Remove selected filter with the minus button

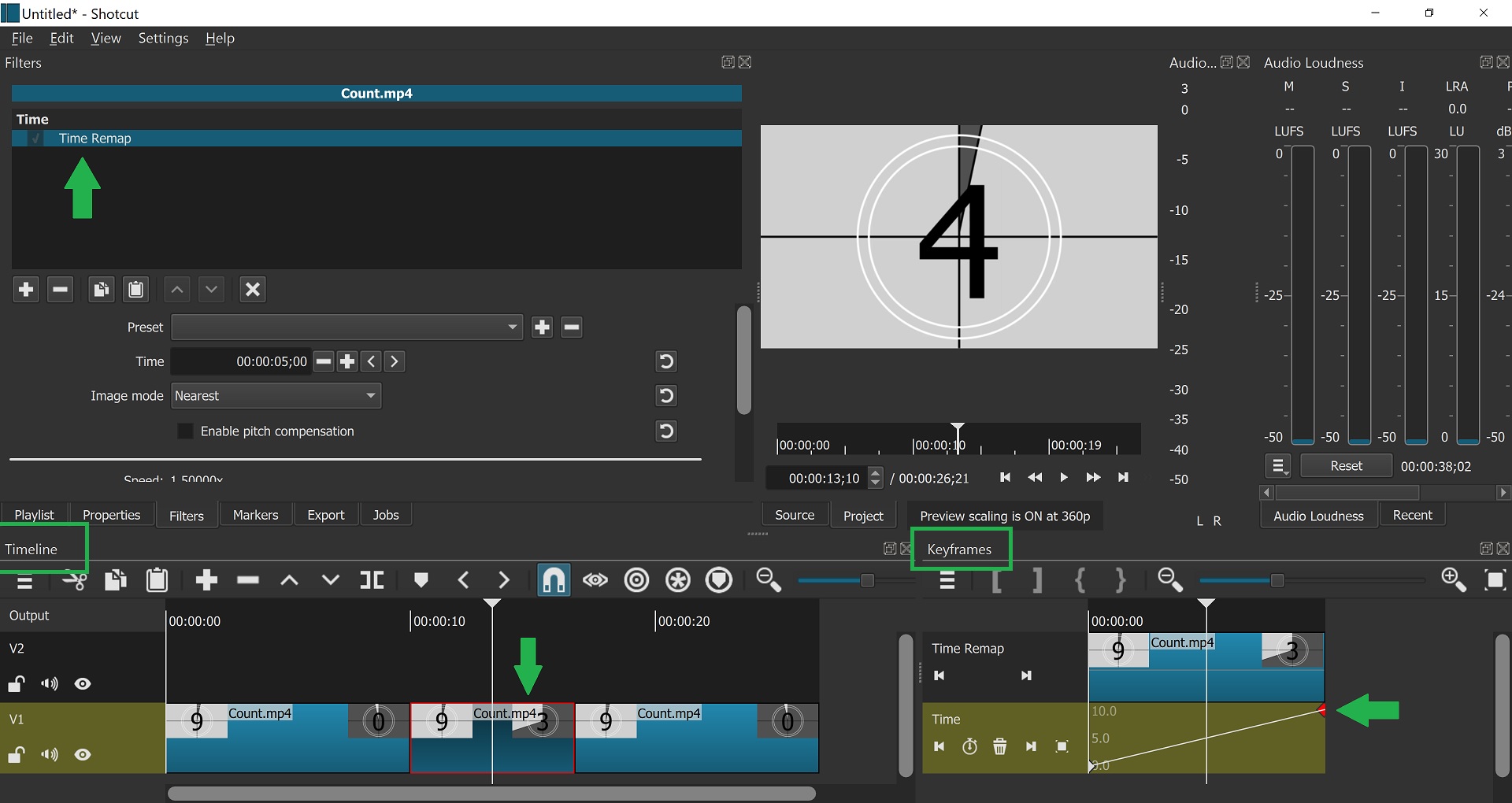60,290
